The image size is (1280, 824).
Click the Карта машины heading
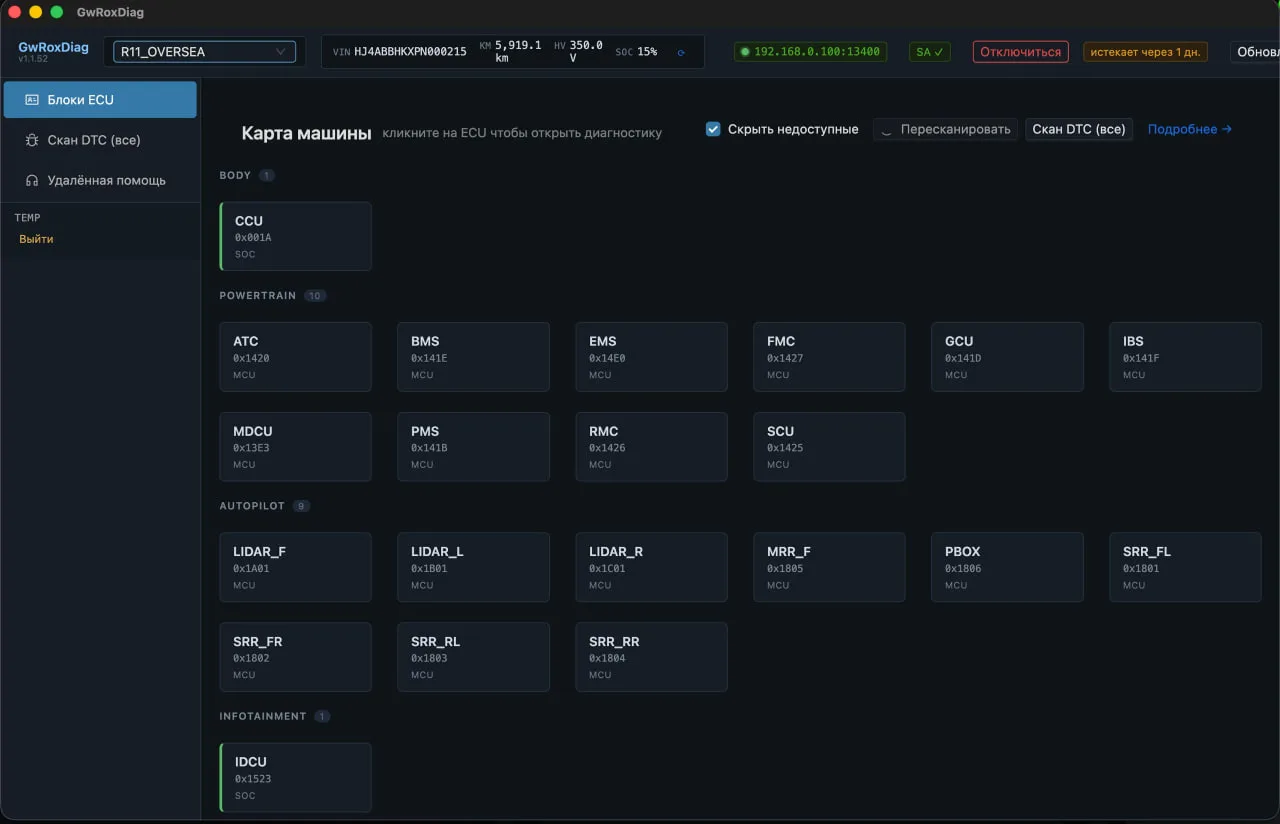[307, 133]
